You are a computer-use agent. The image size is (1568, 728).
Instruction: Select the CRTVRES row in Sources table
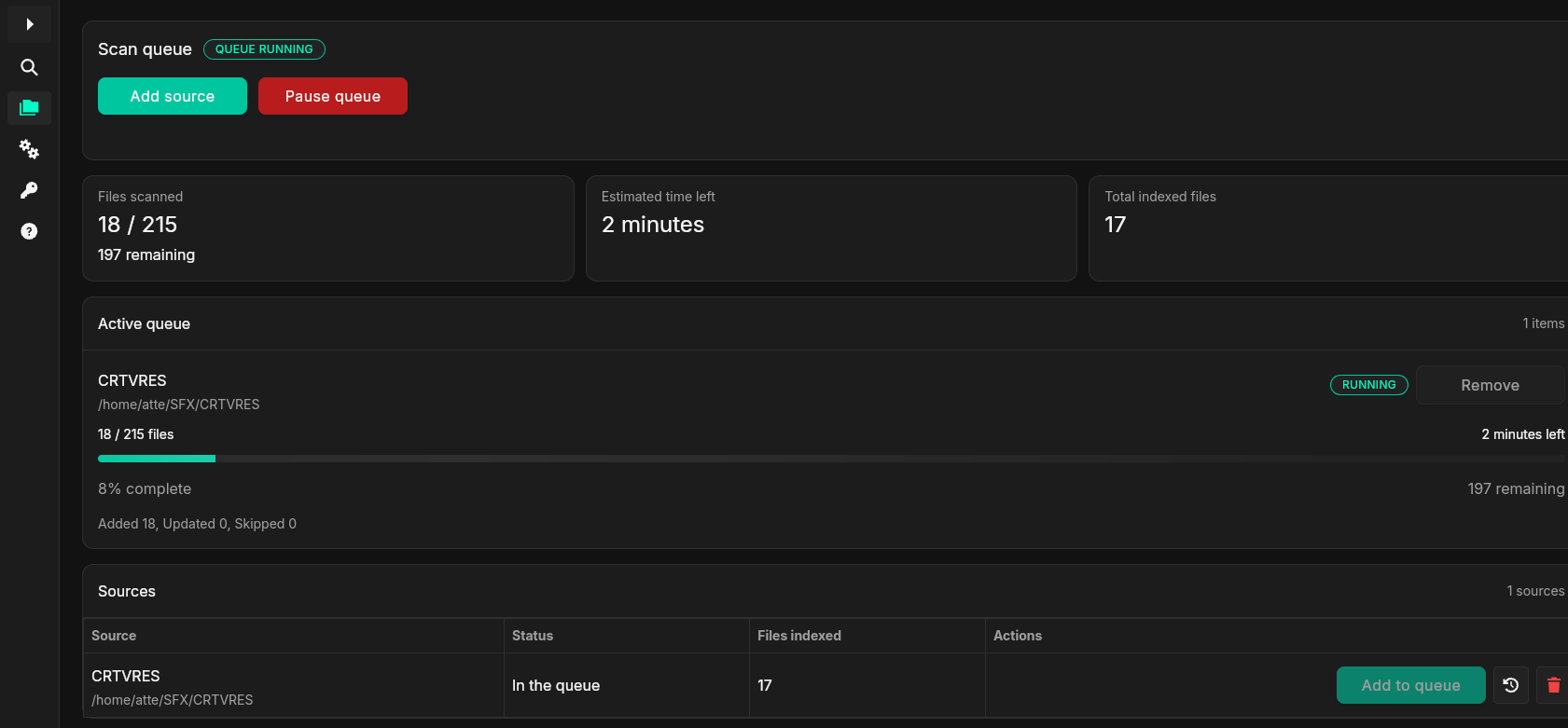pyautogui.click(x=826, y=685)
